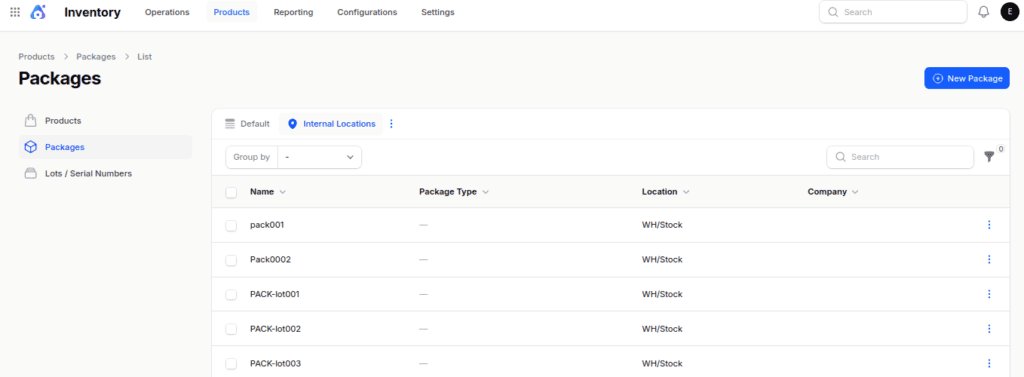The height and width of the screenshot is (377, 1024).
Task: Open the user avatar 'E' menu
Action: pos(1010,12)
